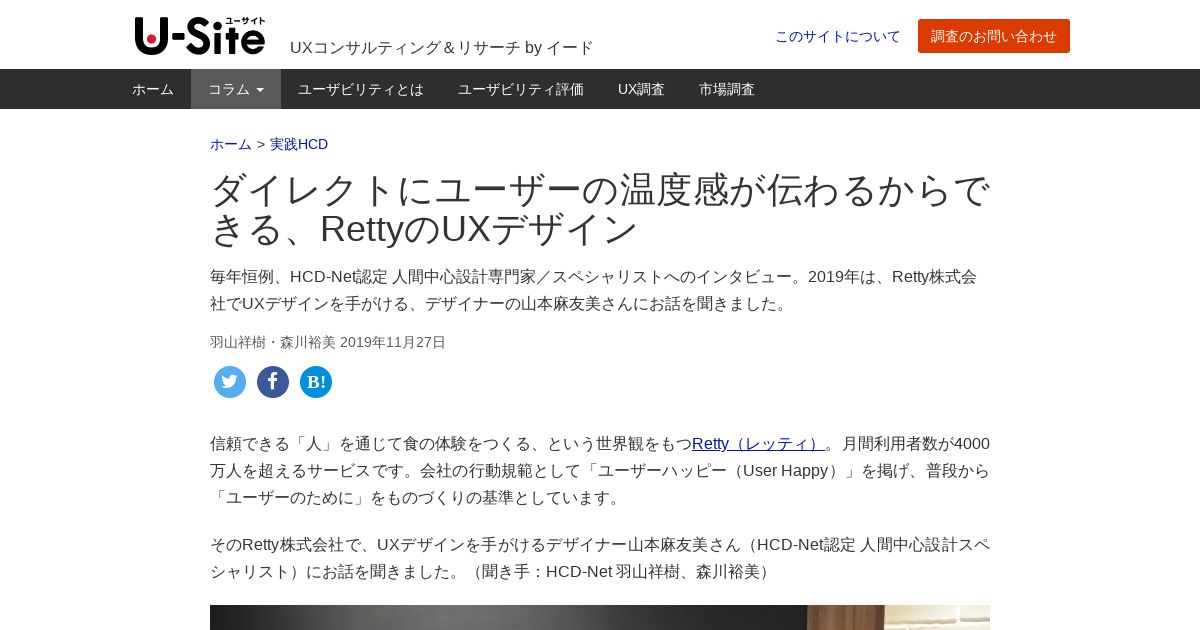
Task: Expand the コラム dropdown menu
Action: click(236, 89)
